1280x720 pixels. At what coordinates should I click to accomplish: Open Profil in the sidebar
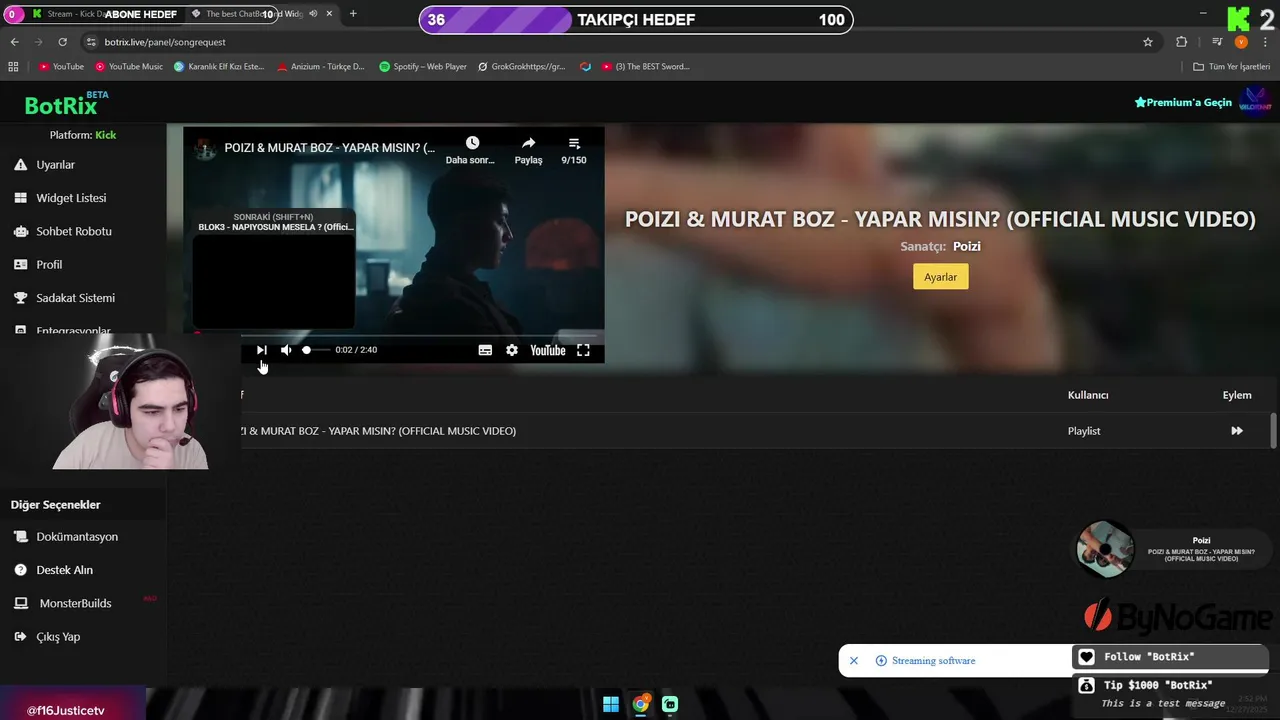pos(49,265)
